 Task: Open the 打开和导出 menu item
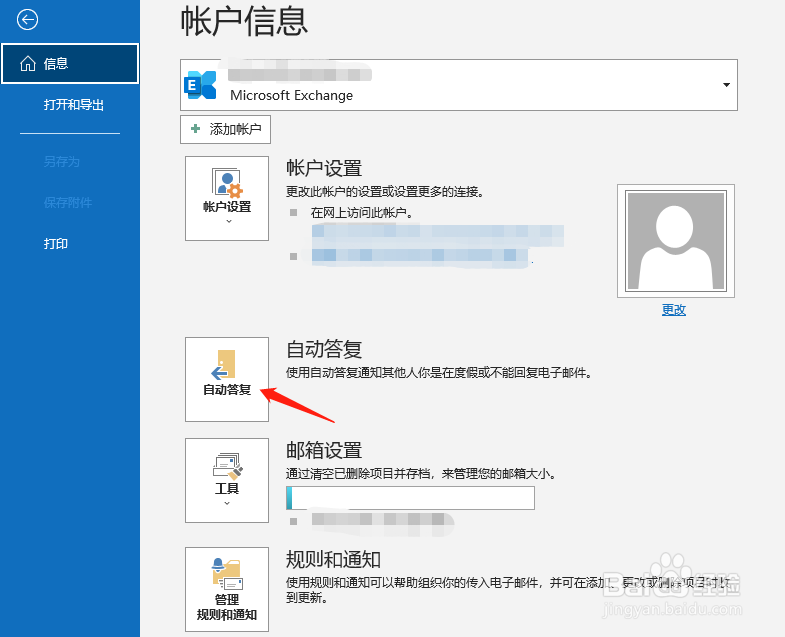pyautogui.click(x=74, y=105)
